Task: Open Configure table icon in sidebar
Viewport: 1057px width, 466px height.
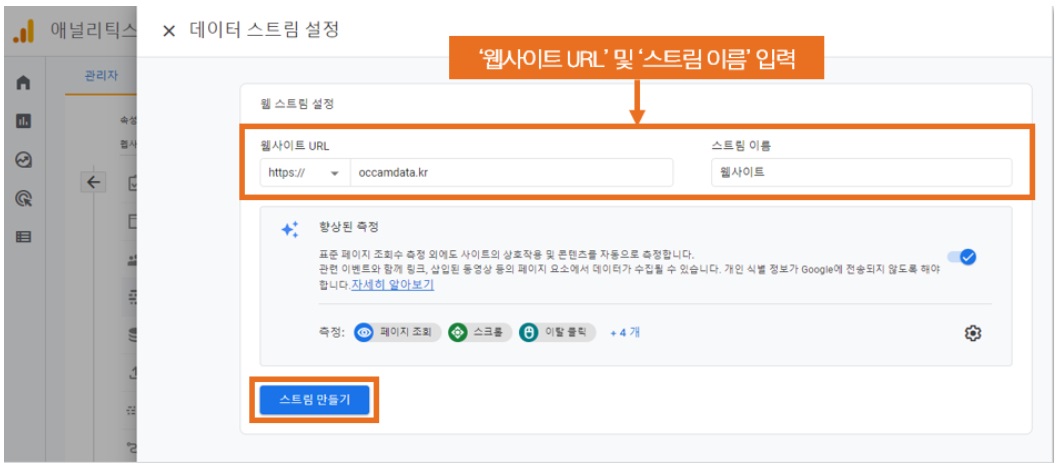Action: pyautogui.click(x=24, y=237)
